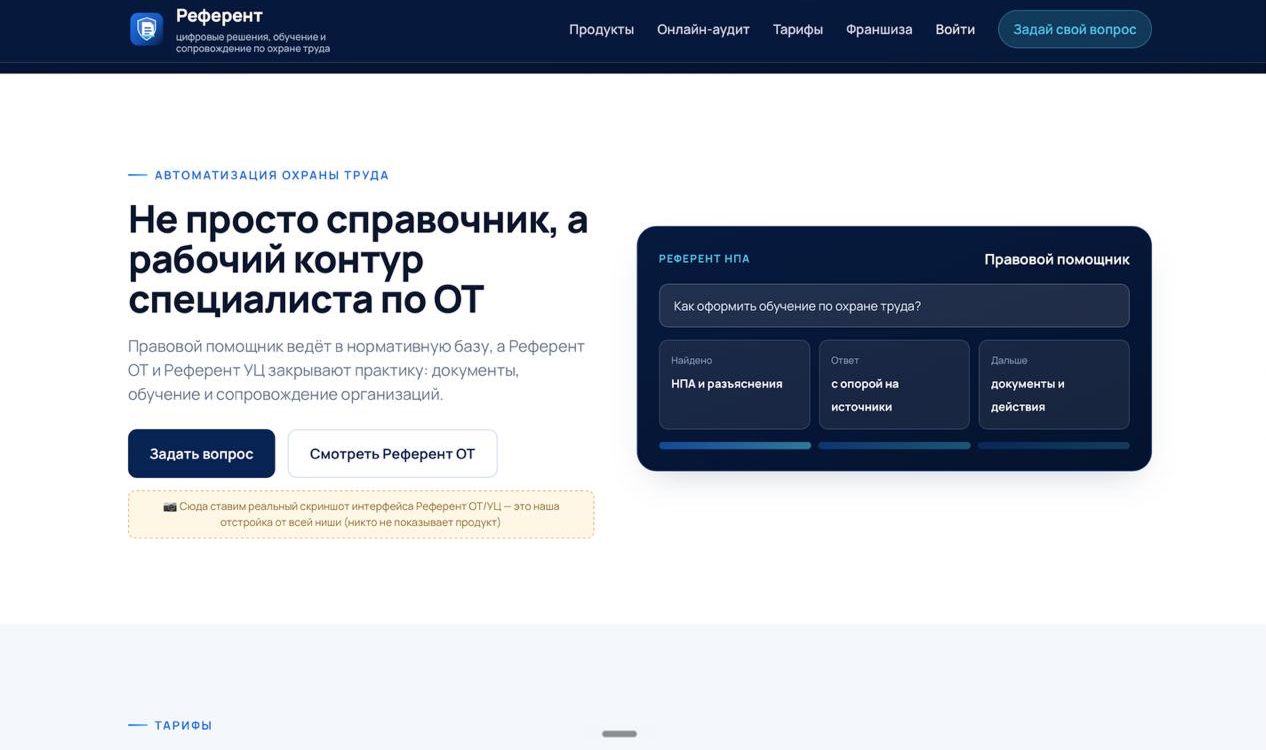Click the "Задать вопрос" dark button
Image resolution: width=1266 pixels, height=750 pixels.
(x=201, y=453)
